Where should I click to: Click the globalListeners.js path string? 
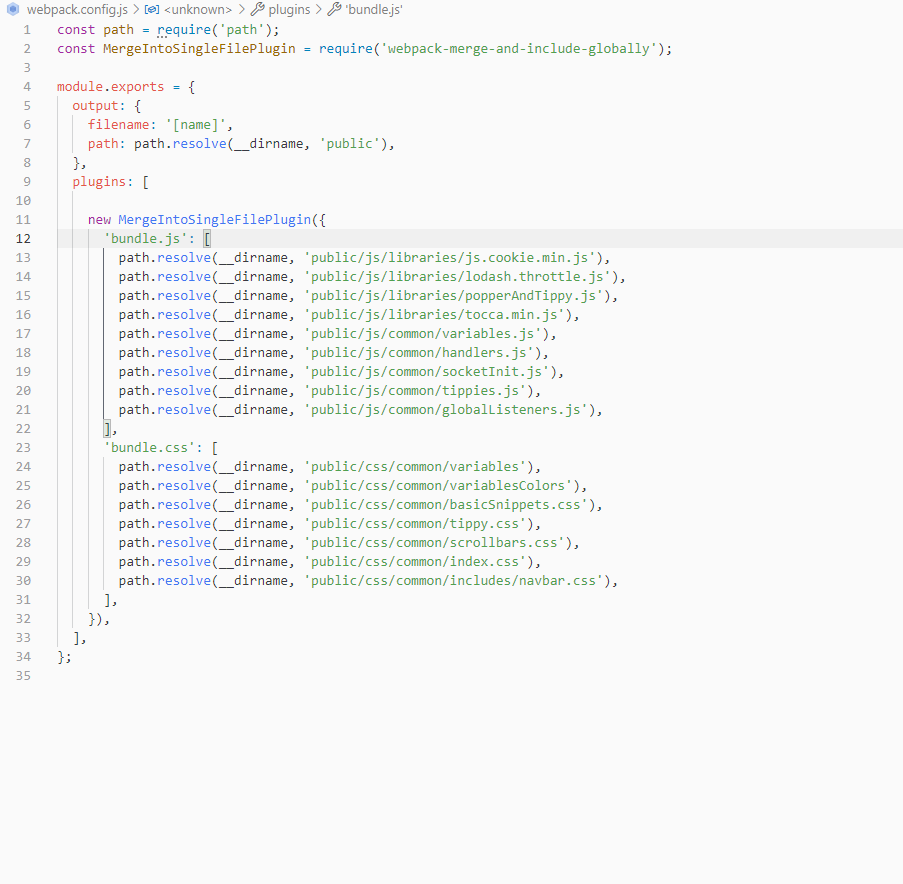[x=446, y=410]
